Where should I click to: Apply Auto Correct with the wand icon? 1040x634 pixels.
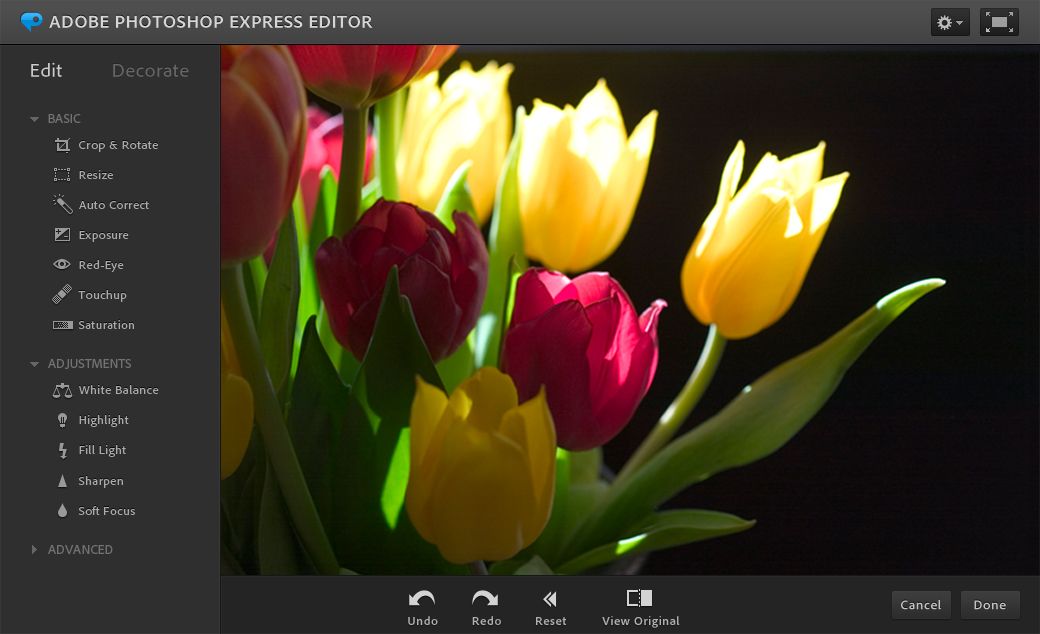(62, 204)
